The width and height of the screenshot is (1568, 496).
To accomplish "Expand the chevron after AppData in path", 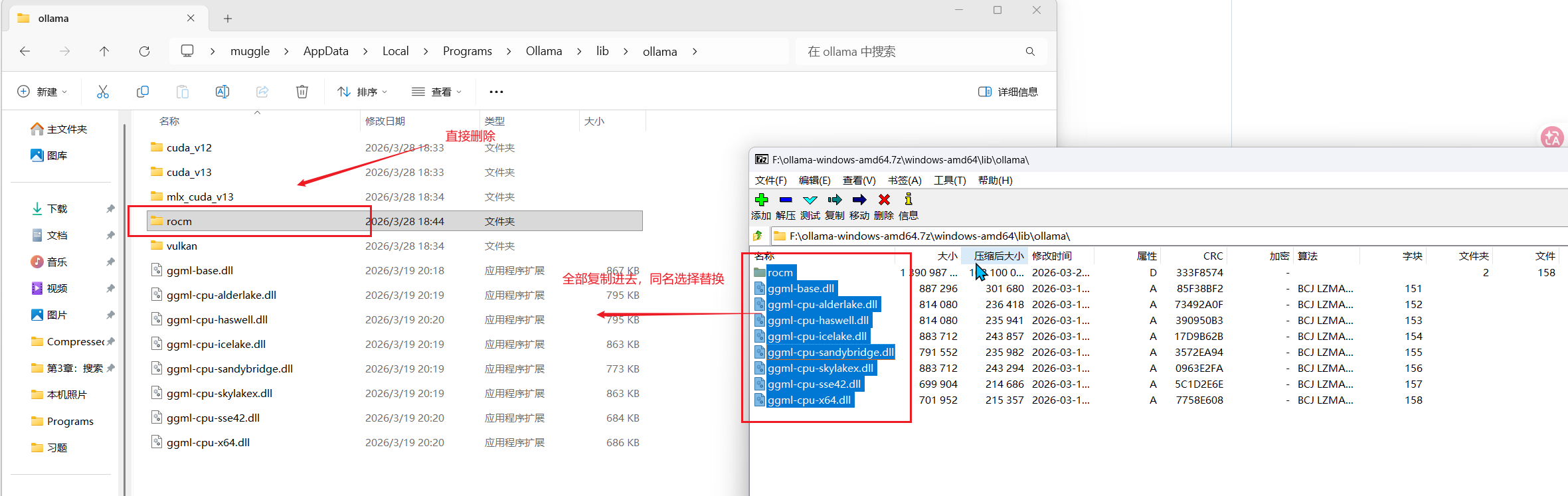I will [x=365, y=51].
